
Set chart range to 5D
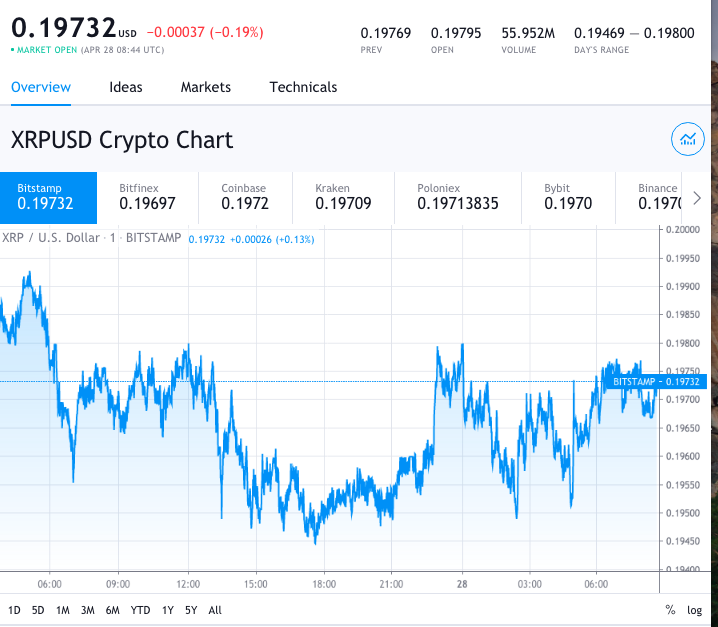click(x=38, y=610)
